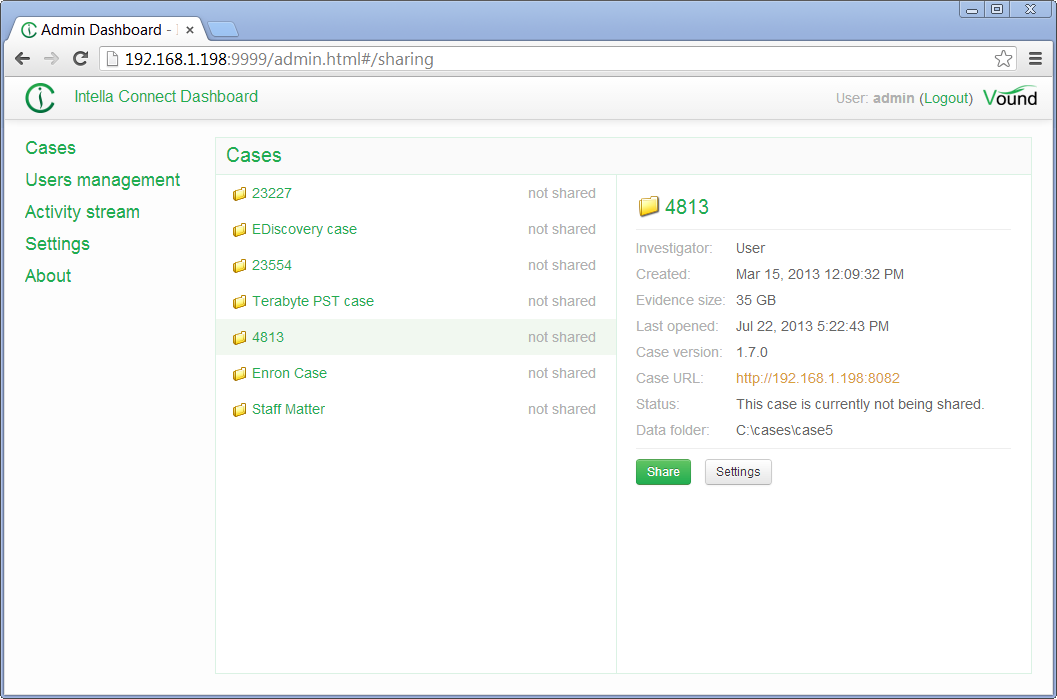Click the browser address bar
1057x699 pixels.
click(x=550, y=59)
